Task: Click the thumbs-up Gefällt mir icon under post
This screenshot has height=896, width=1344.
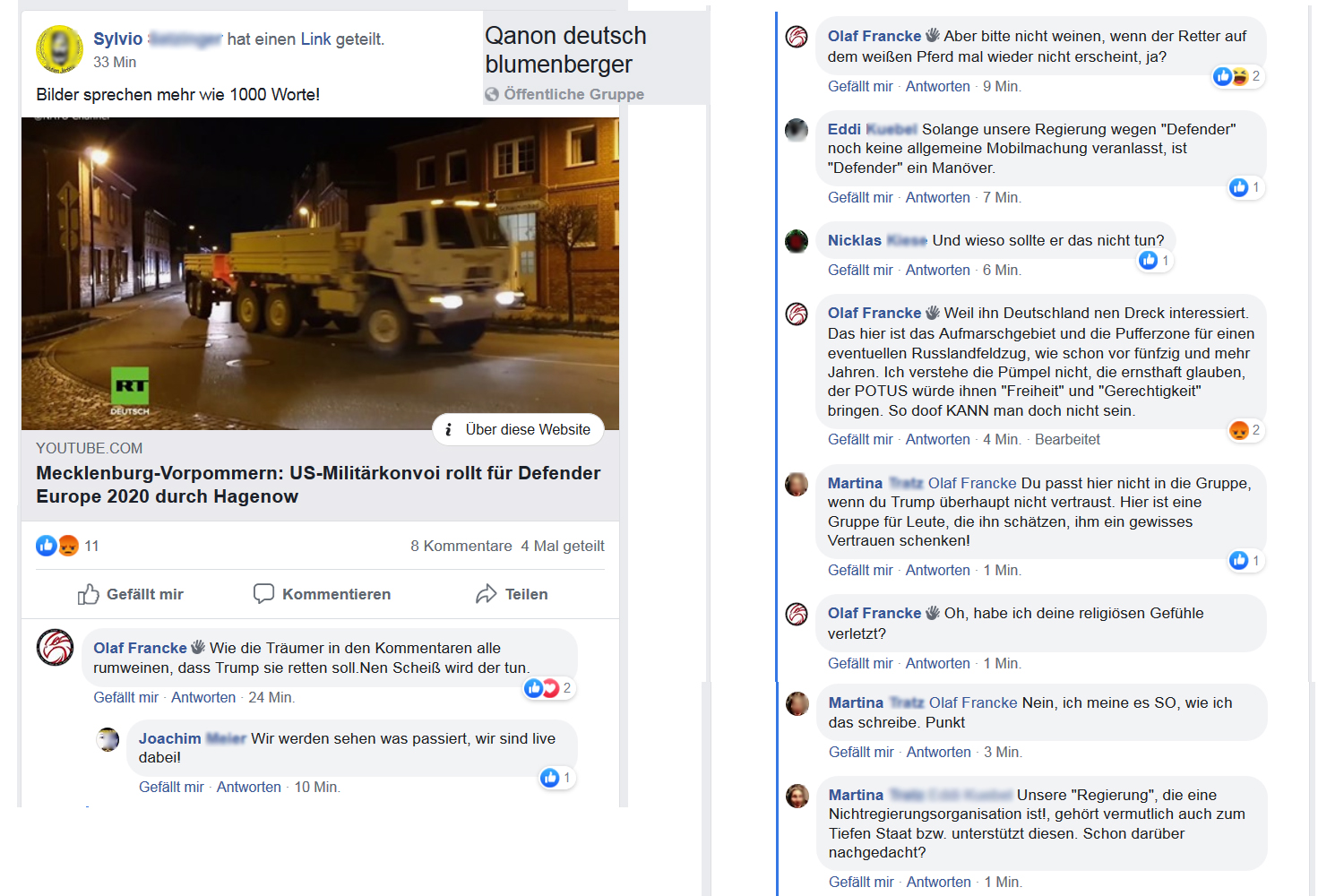Action: 88,594
